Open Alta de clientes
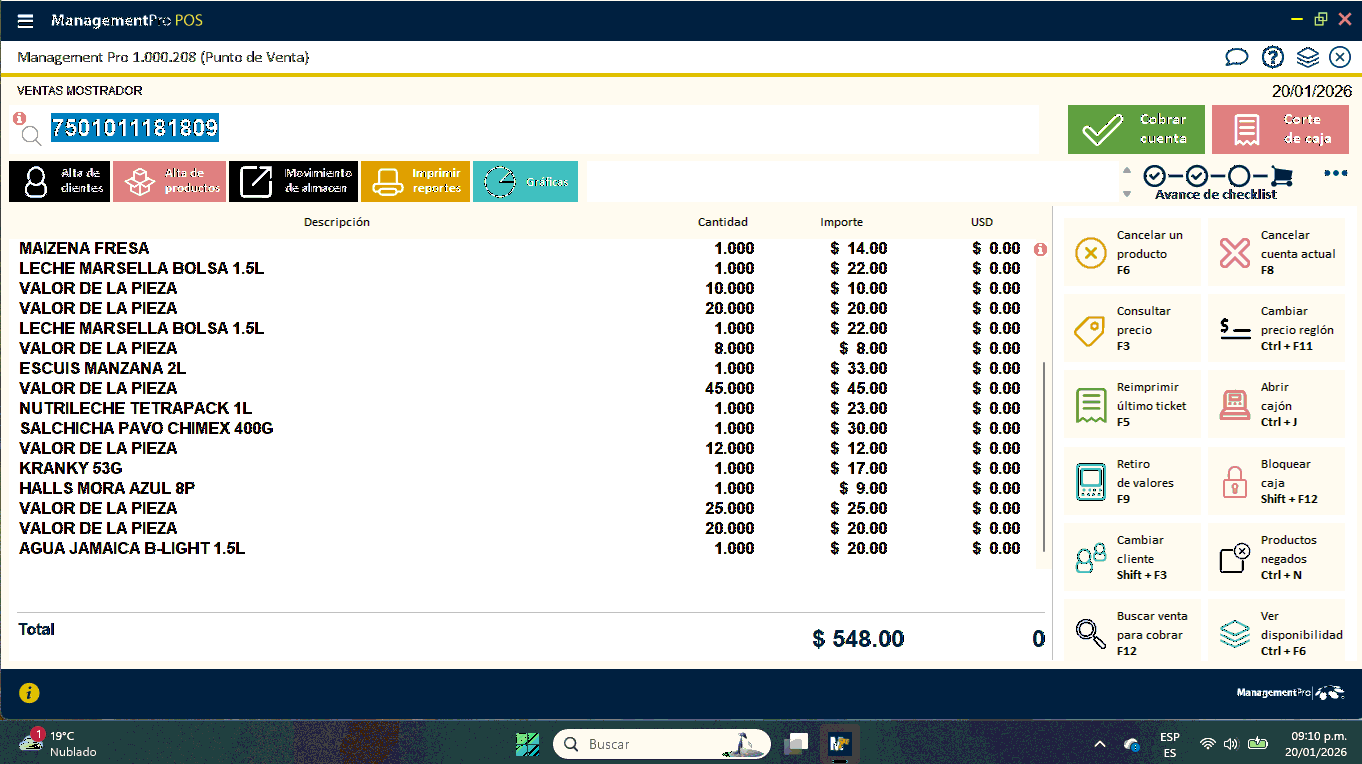Viewport: 1362px width, 764px height. point(59,181)
